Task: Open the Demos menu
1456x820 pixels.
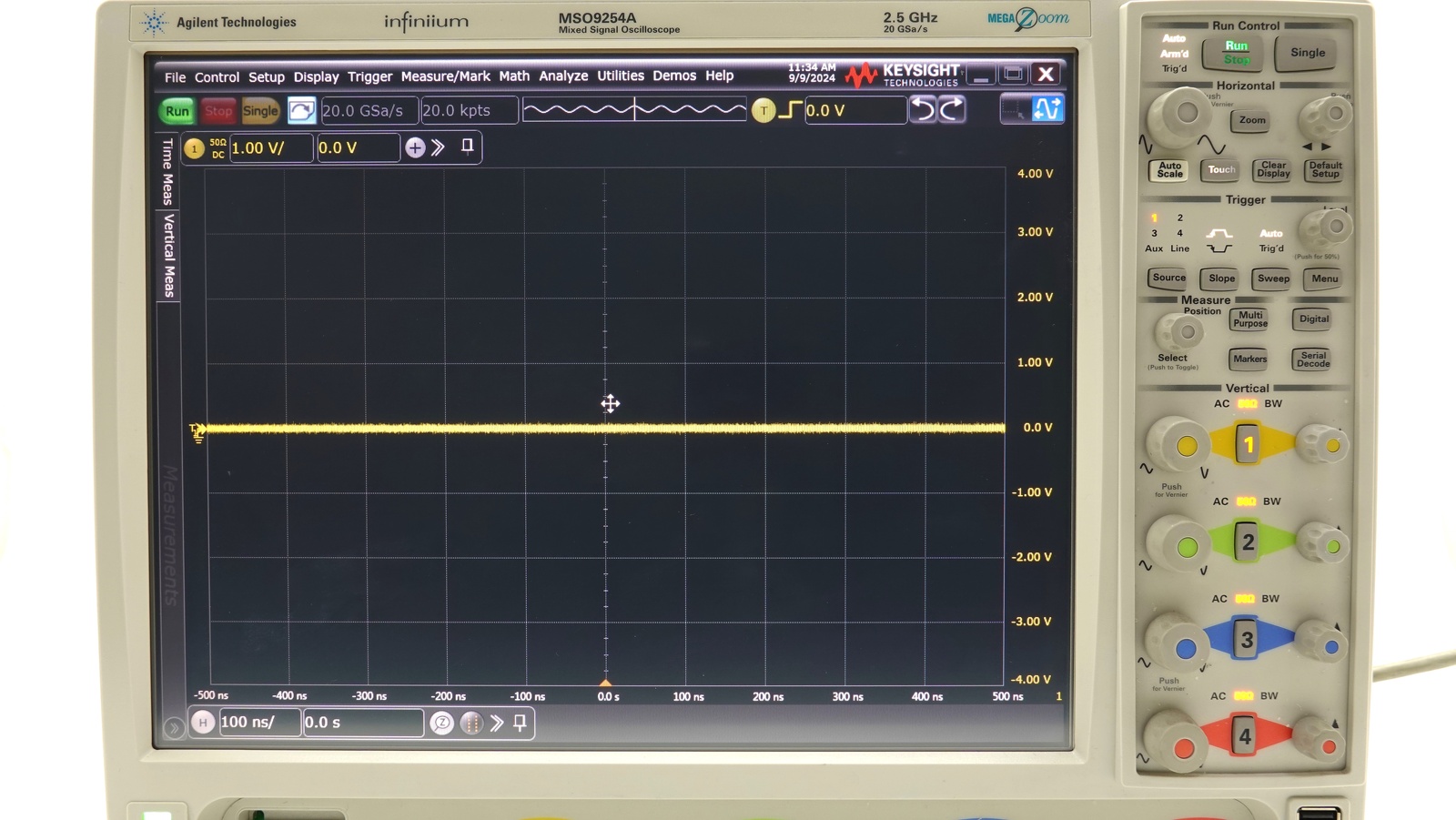Action: point(674,76)
